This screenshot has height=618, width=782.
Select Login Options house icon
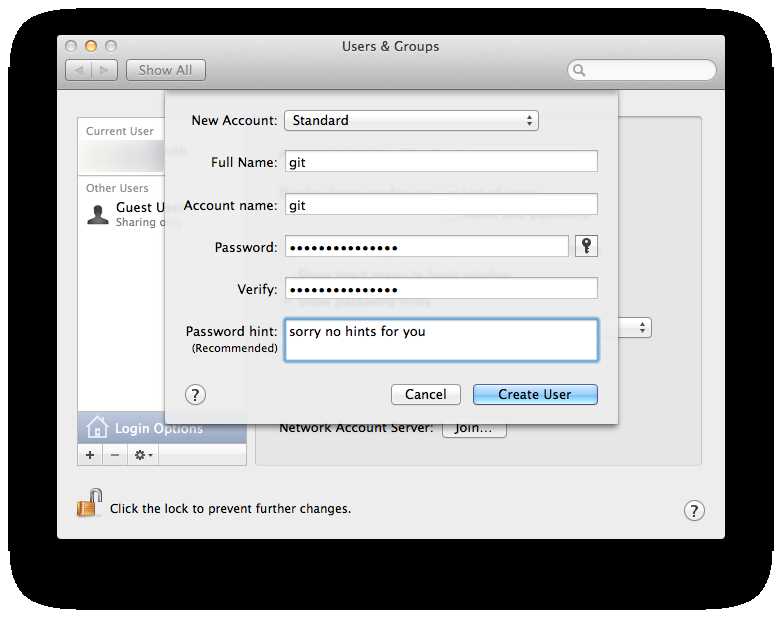97,427
